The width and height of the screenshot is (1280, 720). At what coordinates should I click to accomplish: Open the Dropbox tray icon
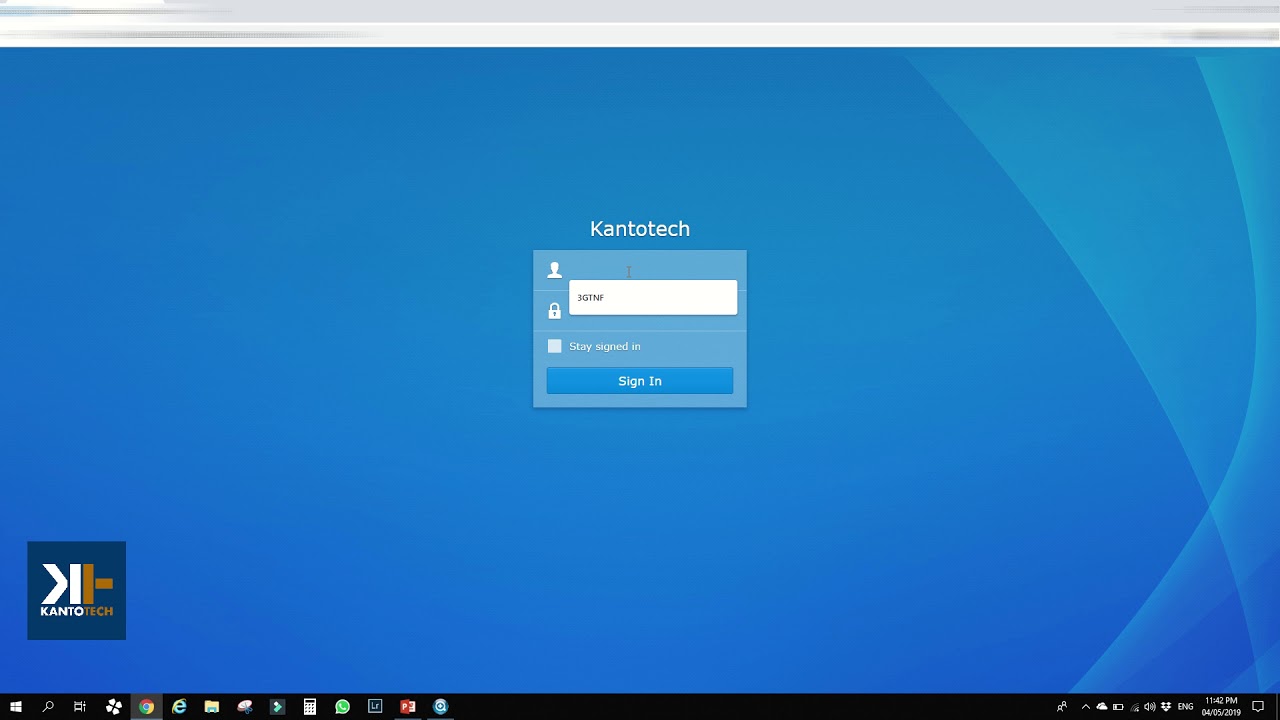1166,707
